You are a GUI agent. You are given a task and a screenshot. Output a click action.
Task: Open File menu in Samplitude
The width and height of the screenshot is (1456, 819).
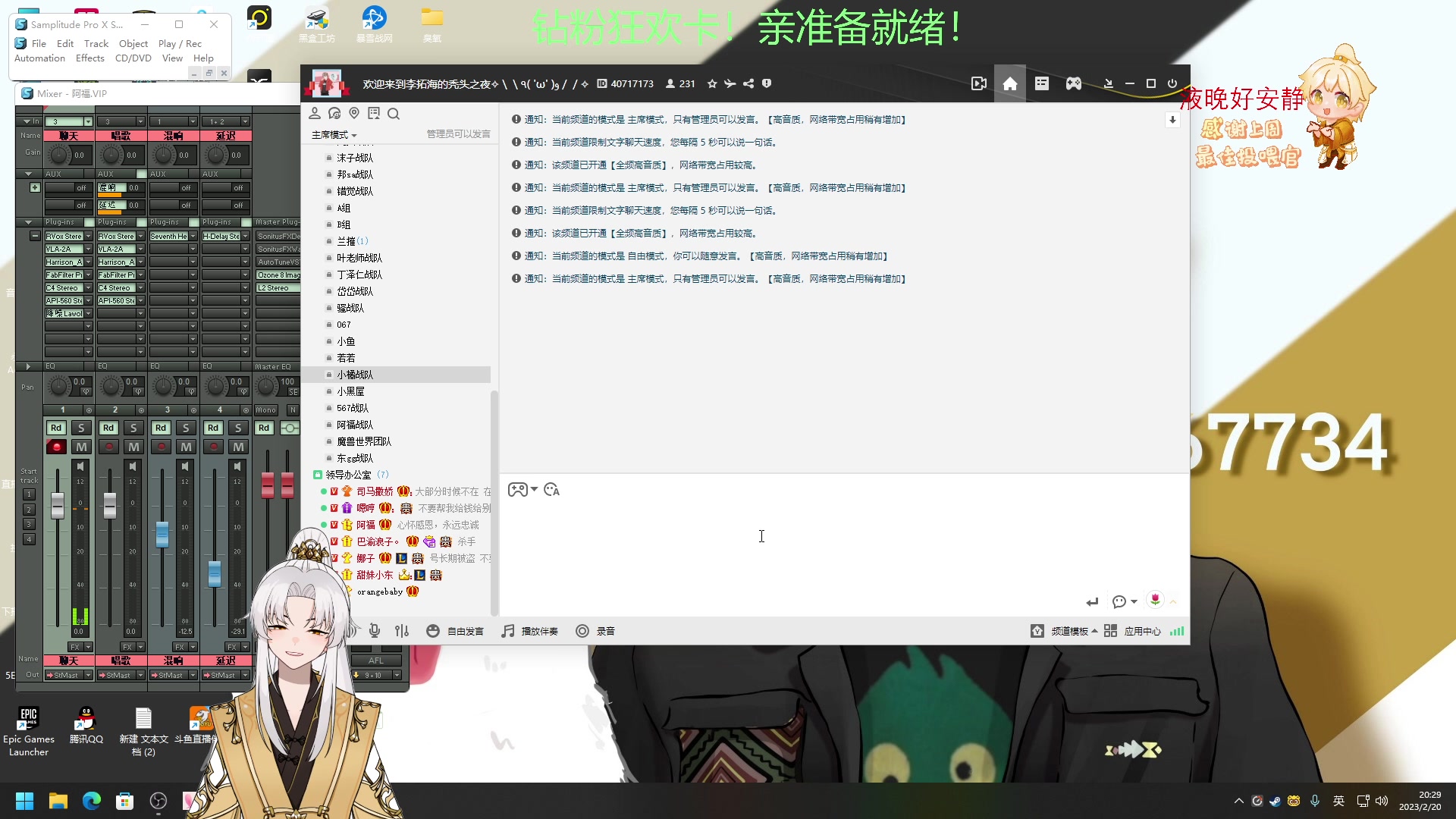point(39,43)
